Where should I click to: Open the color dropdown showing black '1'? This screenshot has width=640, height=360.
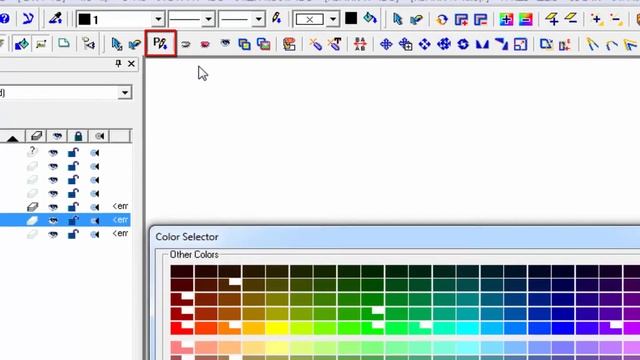point(158,19)
